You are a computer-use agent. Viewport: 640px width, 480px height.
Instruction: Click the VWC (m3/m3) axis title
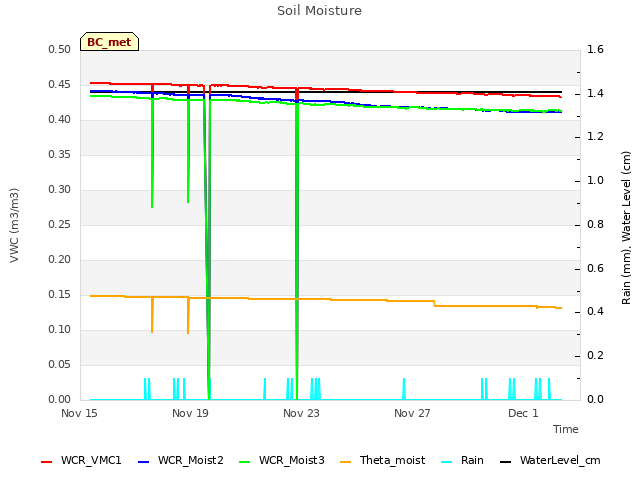click(14, 225)
